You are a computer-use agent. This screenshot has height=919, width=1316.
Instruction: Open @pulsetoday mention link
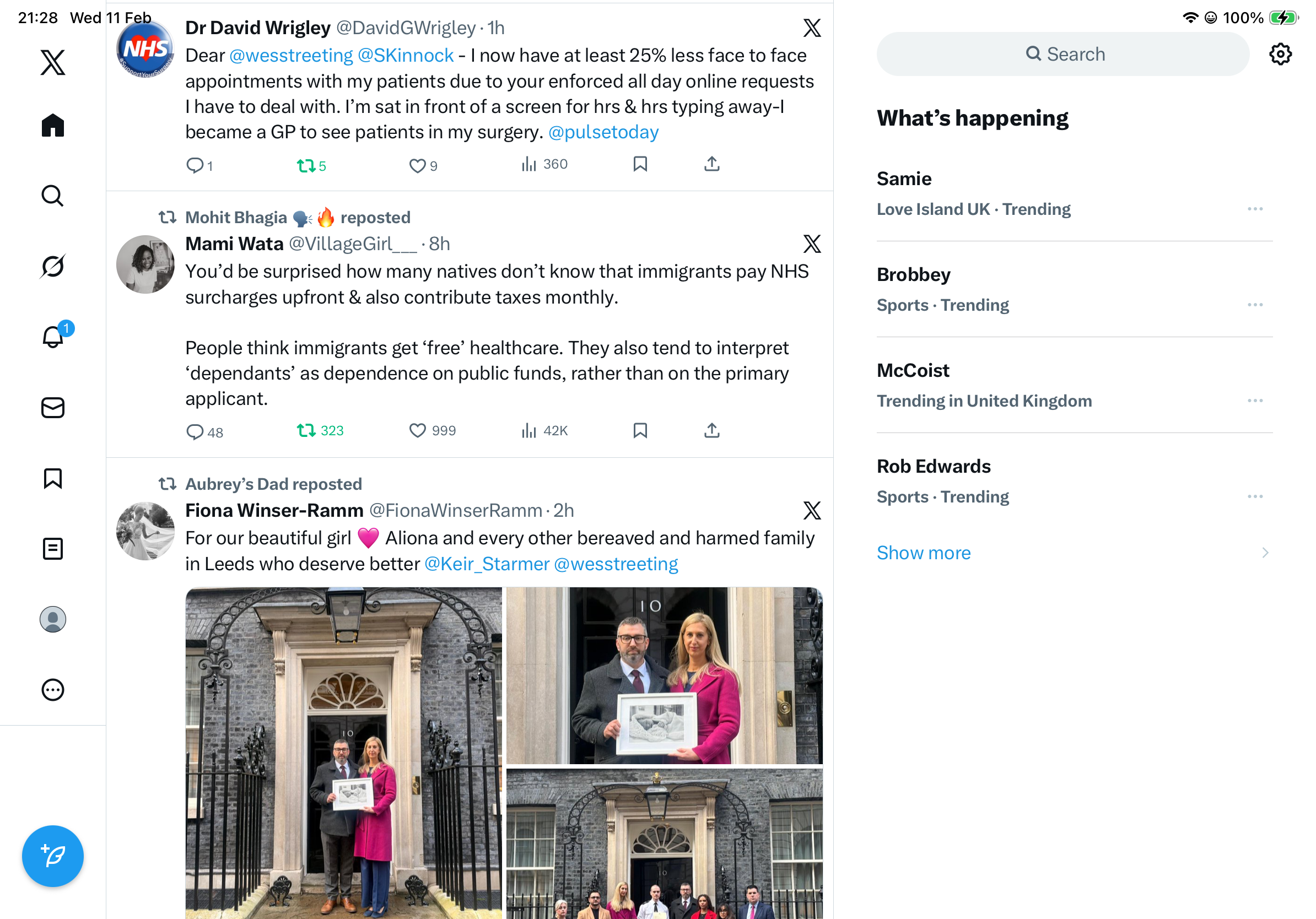[603, 132]
